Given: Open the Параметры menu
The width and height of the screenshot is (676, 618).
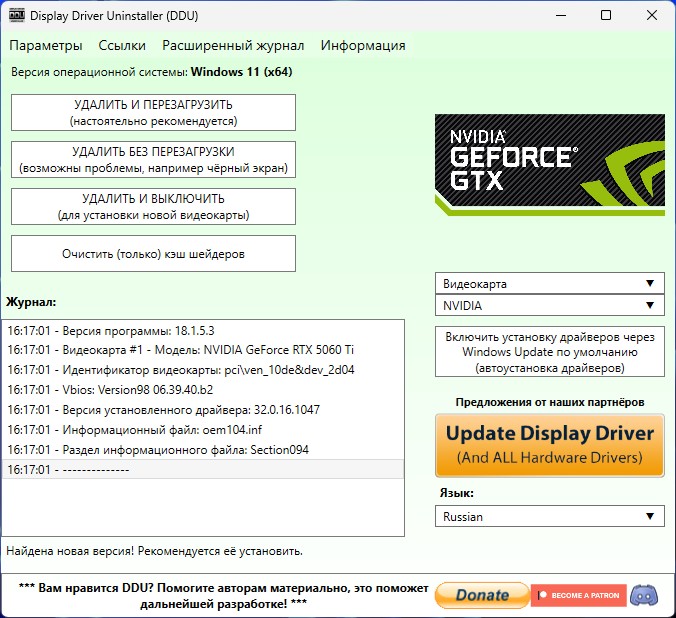Looking at the screenshot, I should click(46, 45).
